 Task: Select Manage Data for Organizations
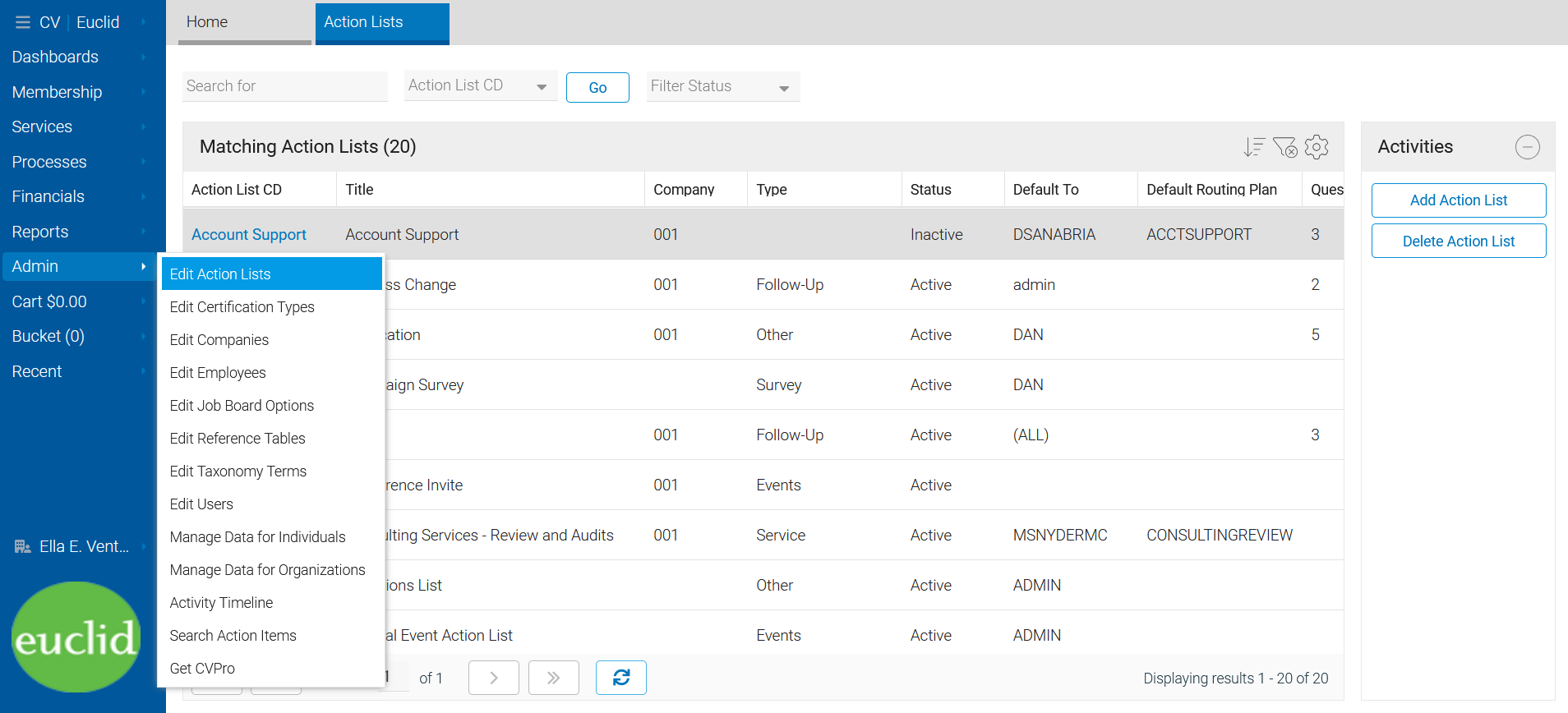pyautogui.click(x=271, y=569)
